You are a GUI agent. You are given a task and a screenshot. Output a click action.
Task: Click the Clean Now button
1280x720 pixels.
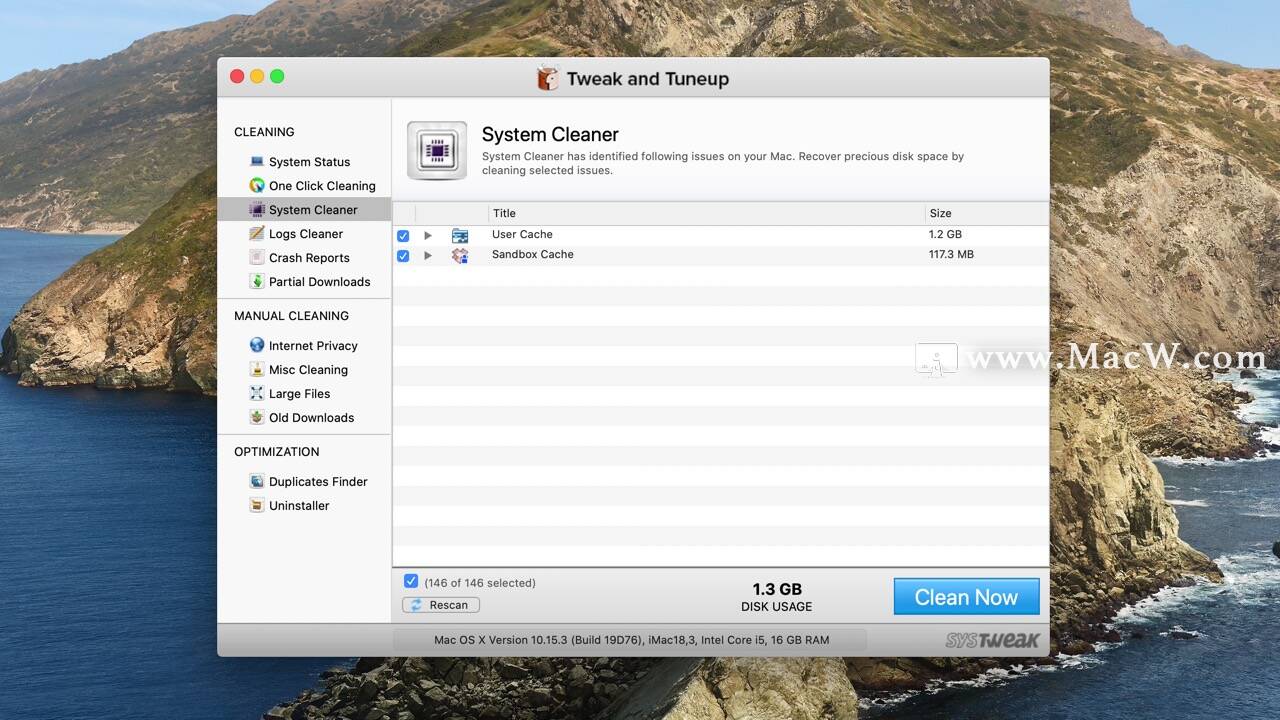(966, 597)
